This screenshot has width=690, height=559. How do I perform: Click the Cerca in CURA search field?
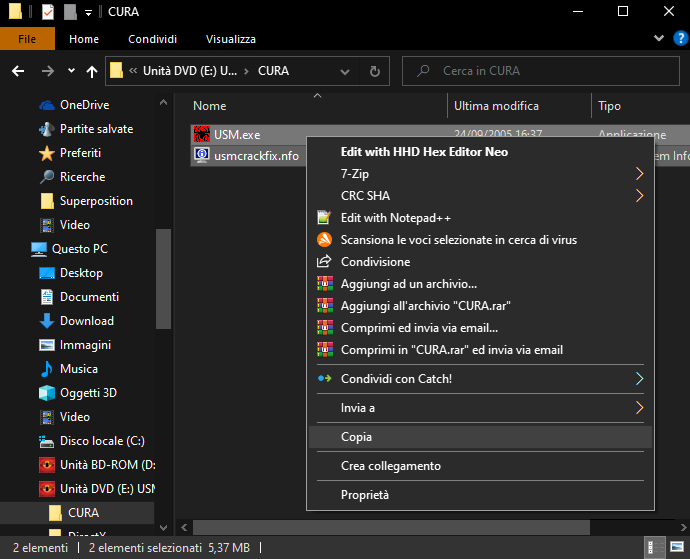click(541, 71)
